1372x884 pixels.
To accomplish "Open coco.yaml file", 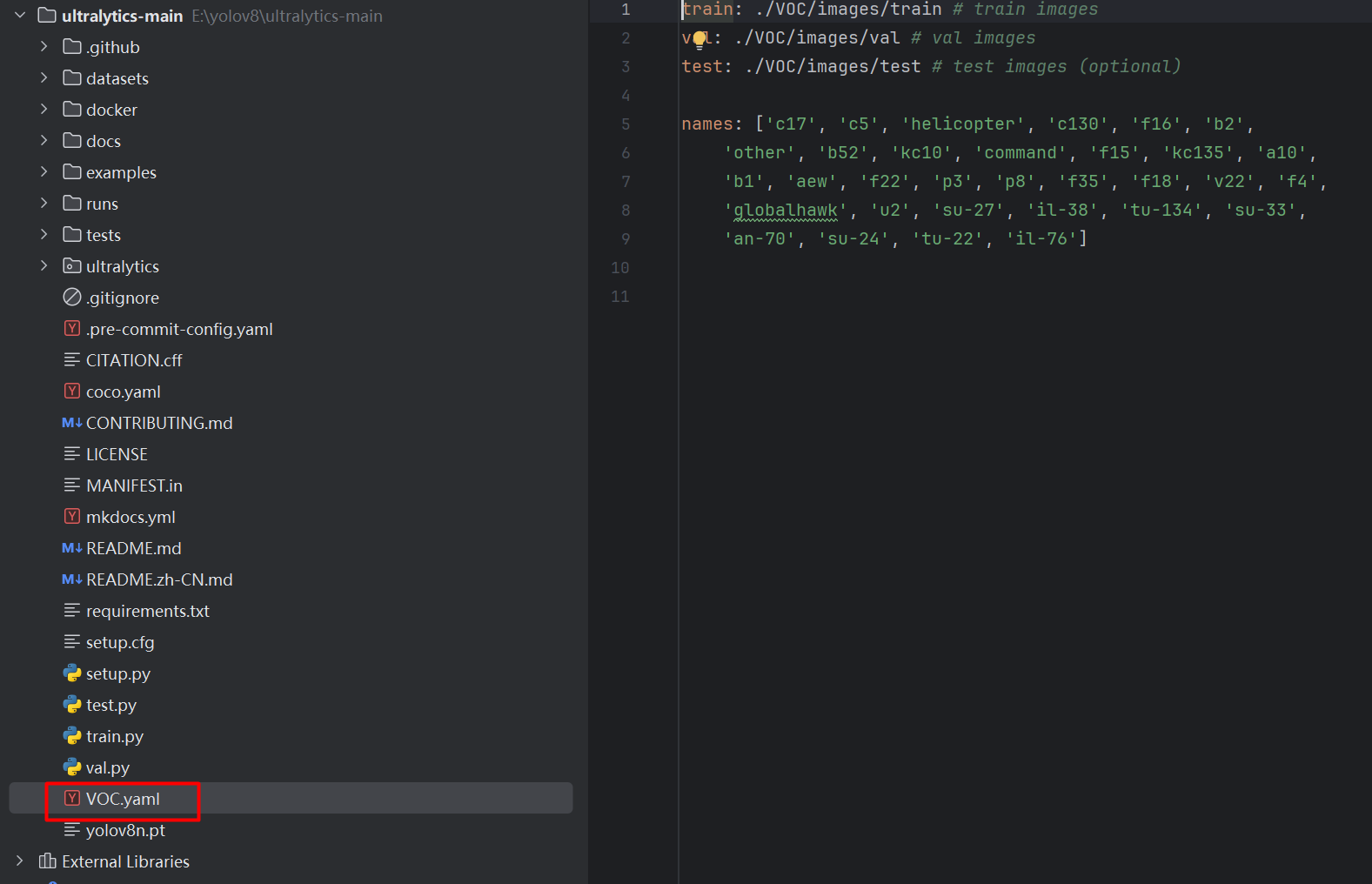I will click(x=124, y=392).
